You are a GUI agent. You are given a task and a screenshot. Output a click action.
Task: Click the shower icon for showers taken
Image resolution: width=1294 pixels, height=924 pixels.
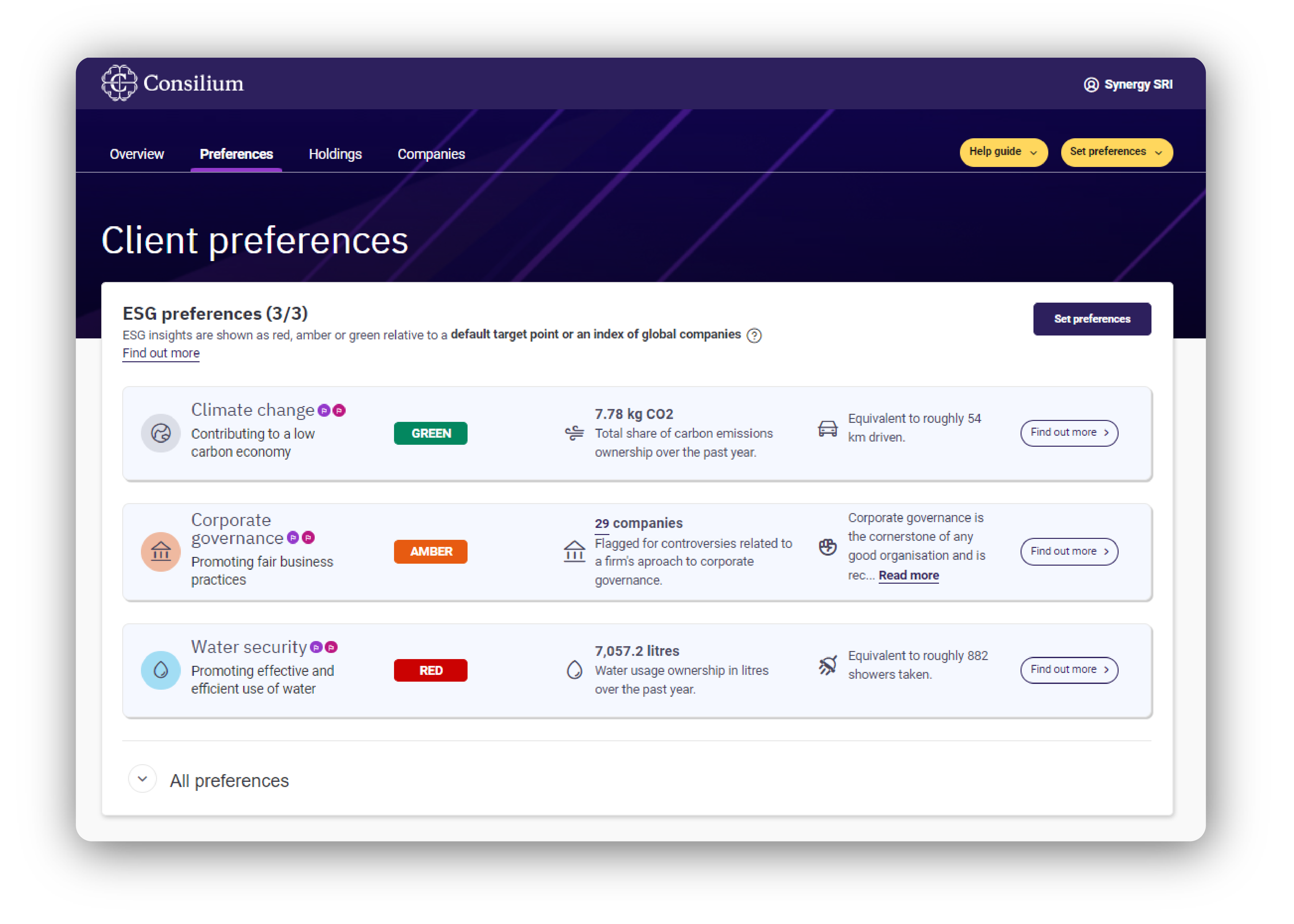pyautogui.click(x=827, y=665)
